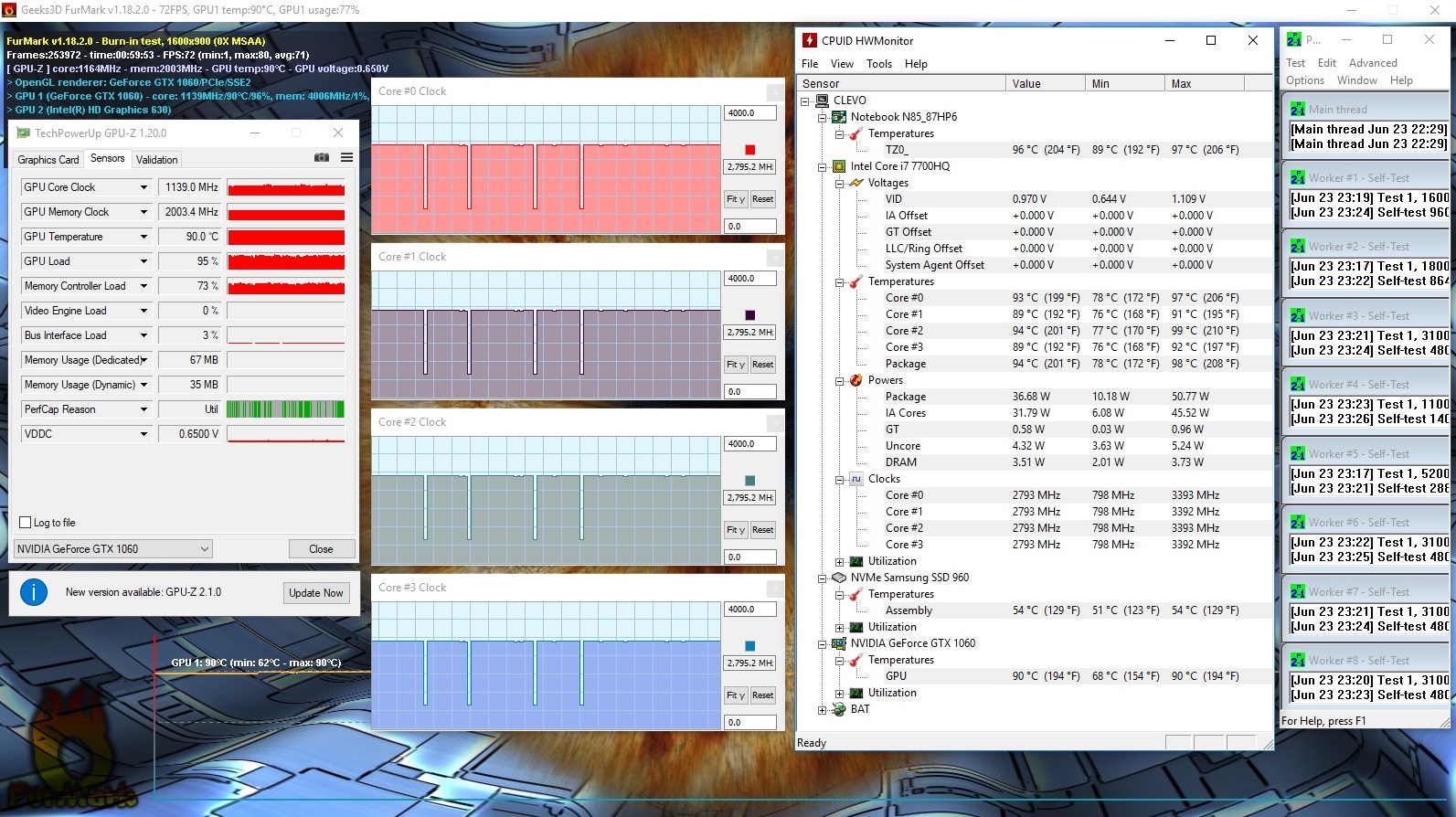Open the PerfCap Reason sensor dropdown
The width and height of the screenshot is (1456, 817).
143,409
